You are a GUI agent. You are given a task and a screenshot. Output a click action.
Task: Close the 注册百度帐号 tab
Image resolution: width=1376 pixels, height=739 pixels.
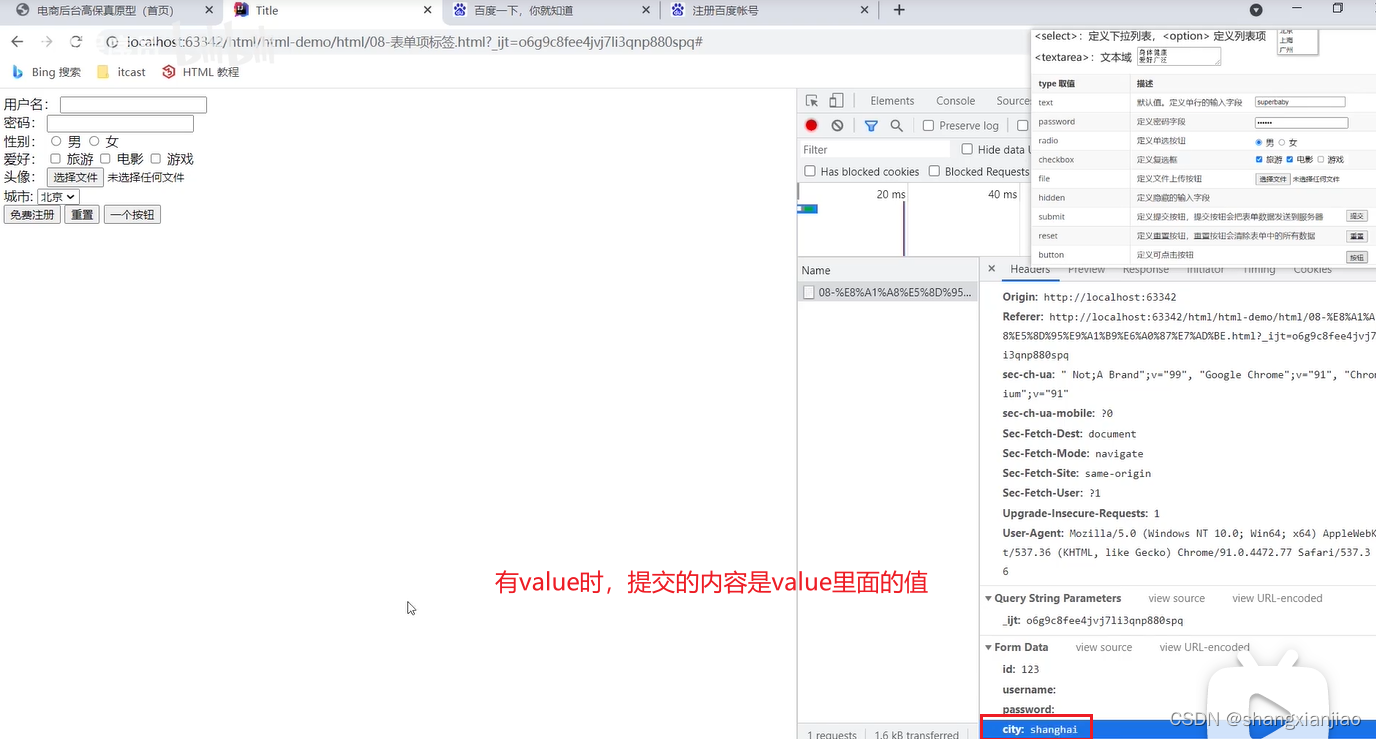pyautogui.click(x=865, y=10)
